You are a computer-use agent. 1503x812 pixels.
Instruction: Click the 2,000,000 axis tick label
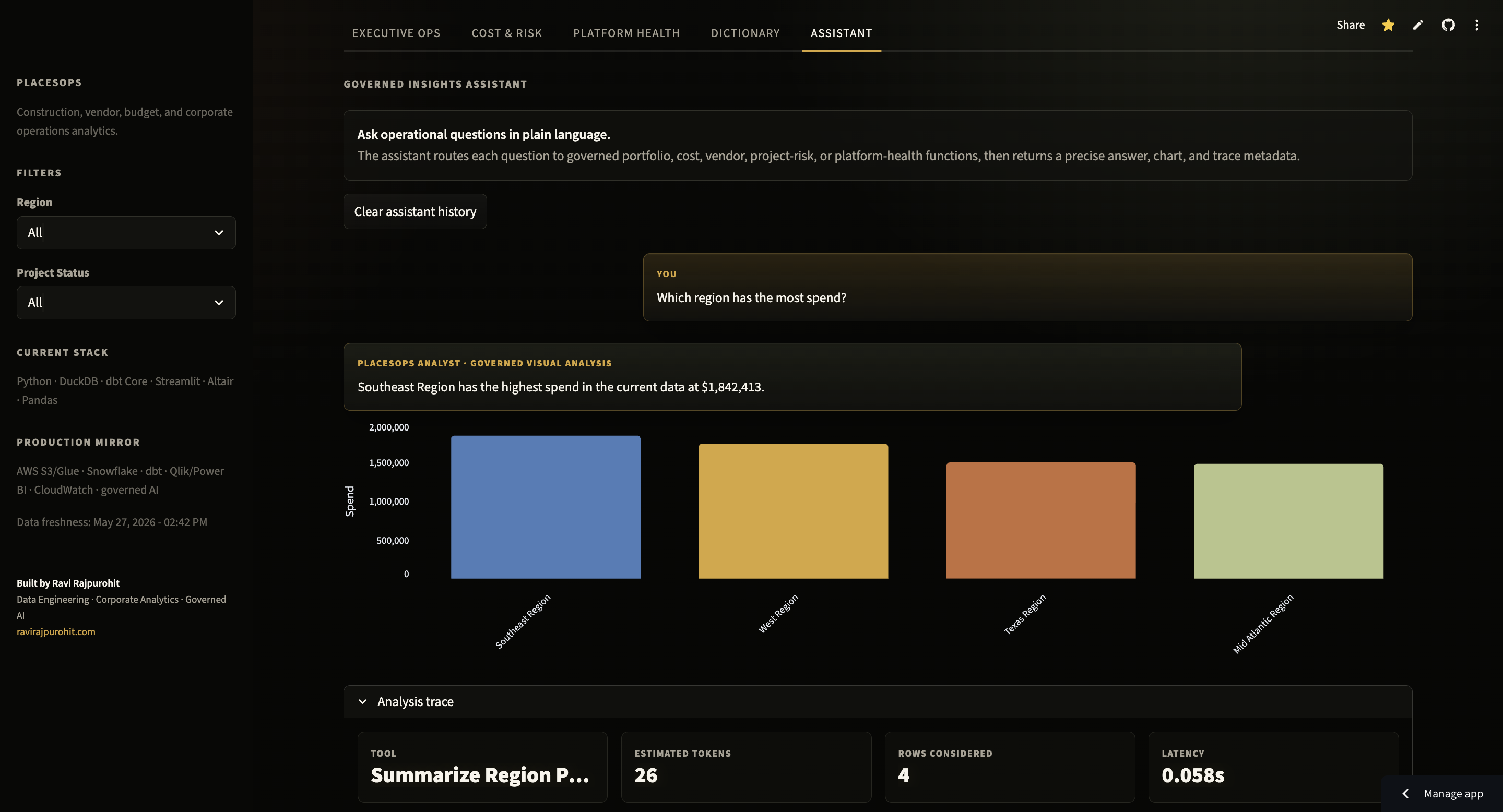pyautogui.click(x=389, y=427)
